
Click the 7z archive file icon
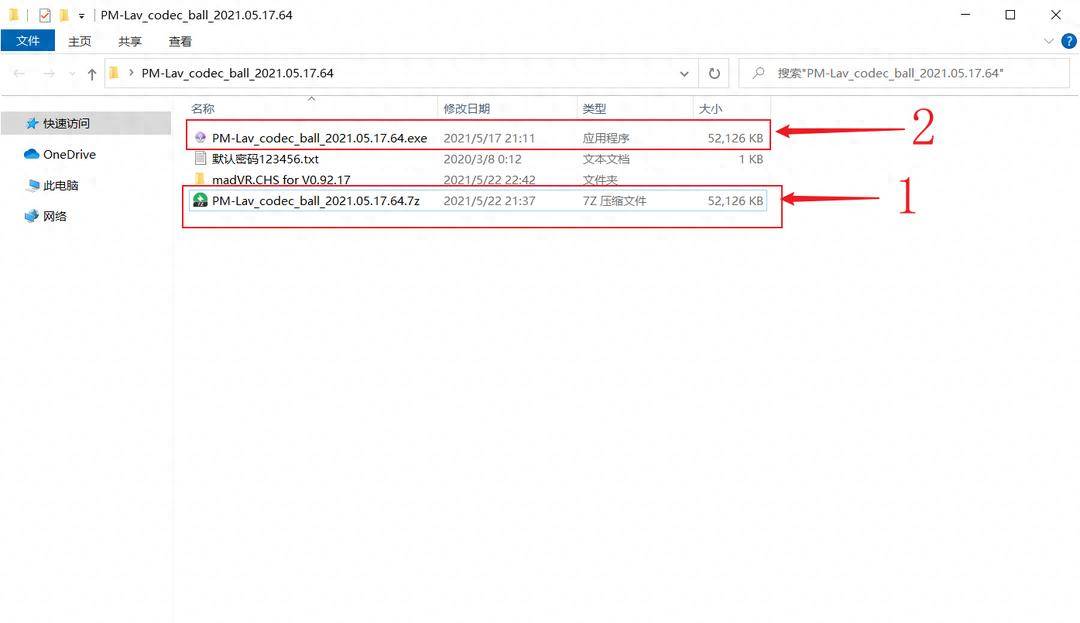200,201
